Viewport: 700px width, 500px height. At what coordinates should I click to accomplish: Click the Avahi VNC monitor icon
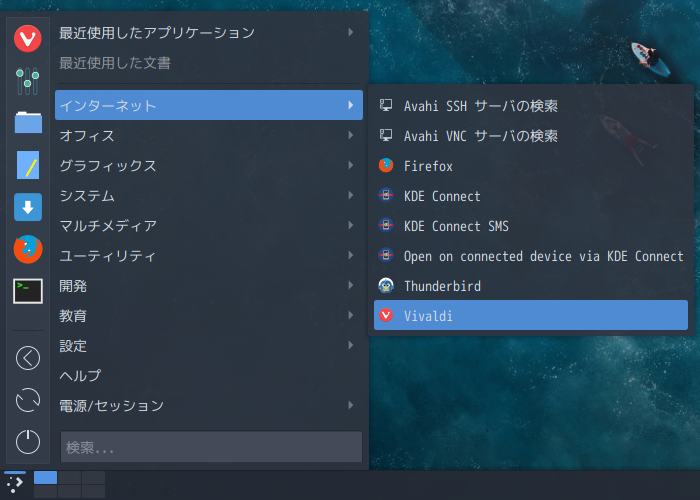pyautogui.click(x=386, y=135)
